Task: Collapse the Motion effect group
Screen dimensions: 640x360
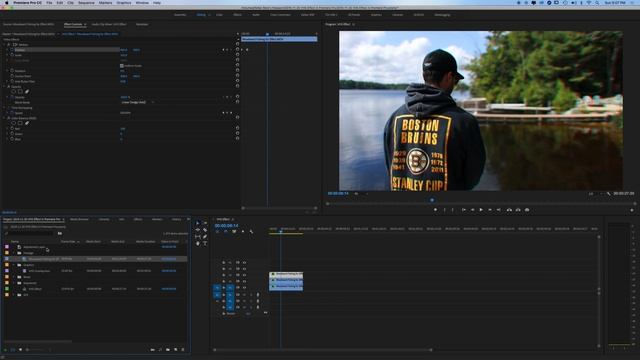Action: [5, 44]
